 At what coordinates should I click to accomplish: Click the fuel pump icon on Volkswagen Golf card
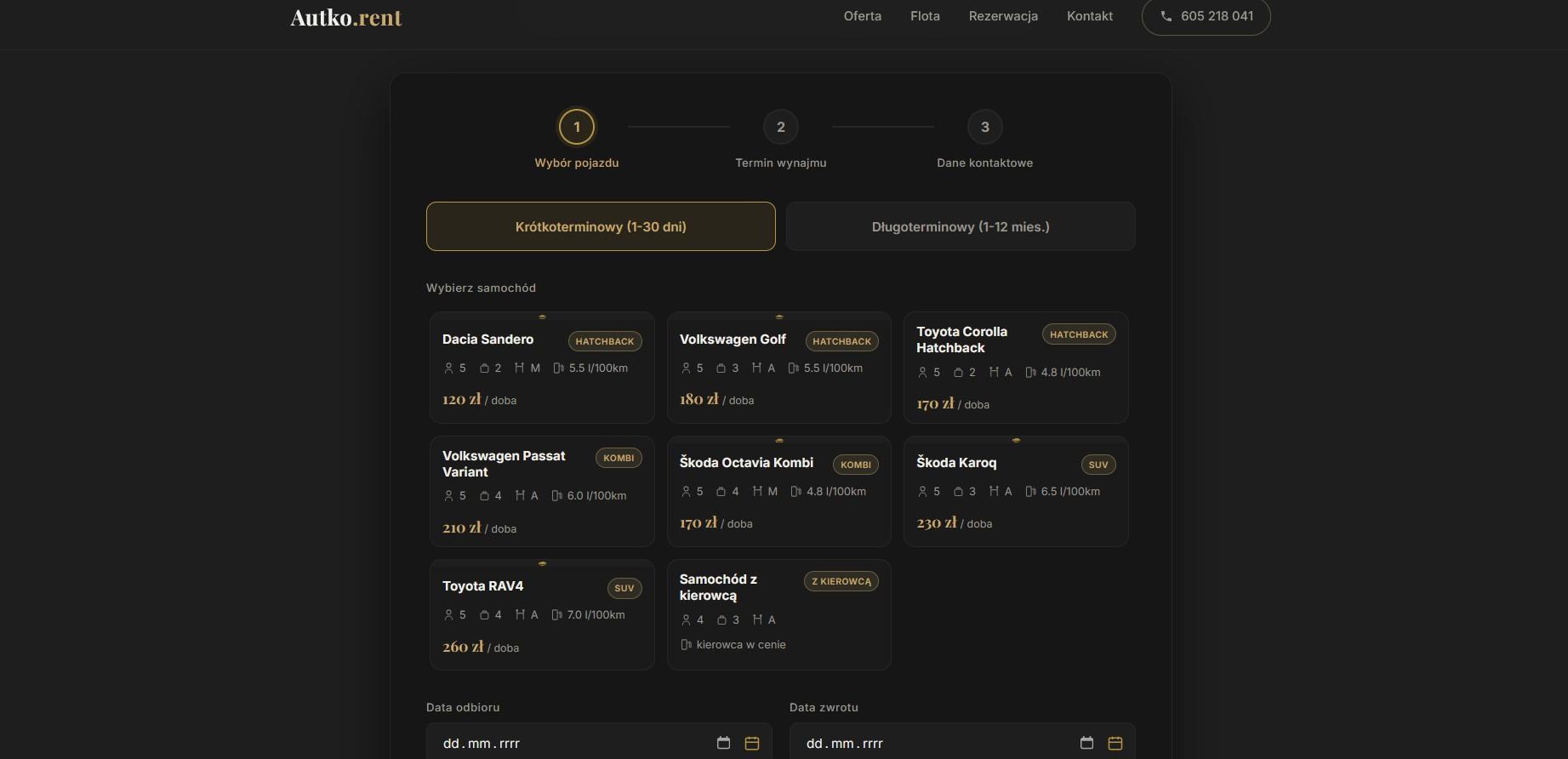pos(793,368)
